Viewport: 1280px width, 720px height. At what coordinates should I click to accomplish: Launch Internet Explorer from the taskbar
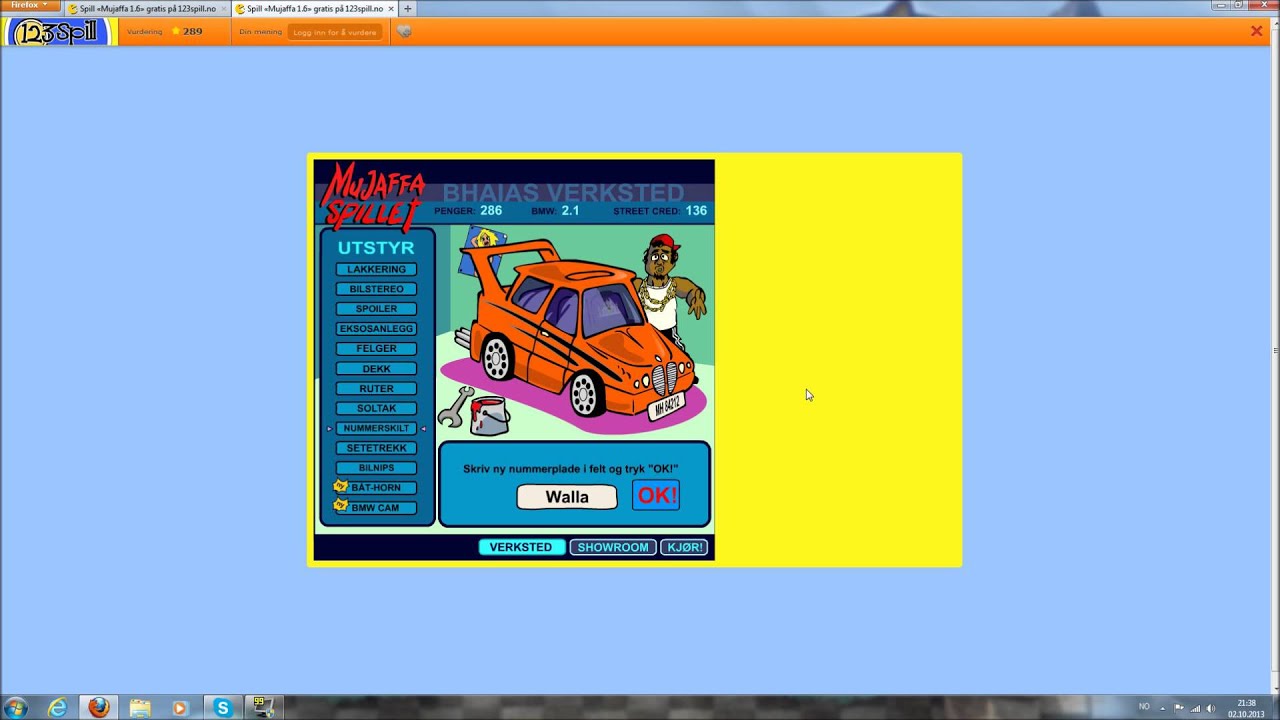click(x=58, y=708)
